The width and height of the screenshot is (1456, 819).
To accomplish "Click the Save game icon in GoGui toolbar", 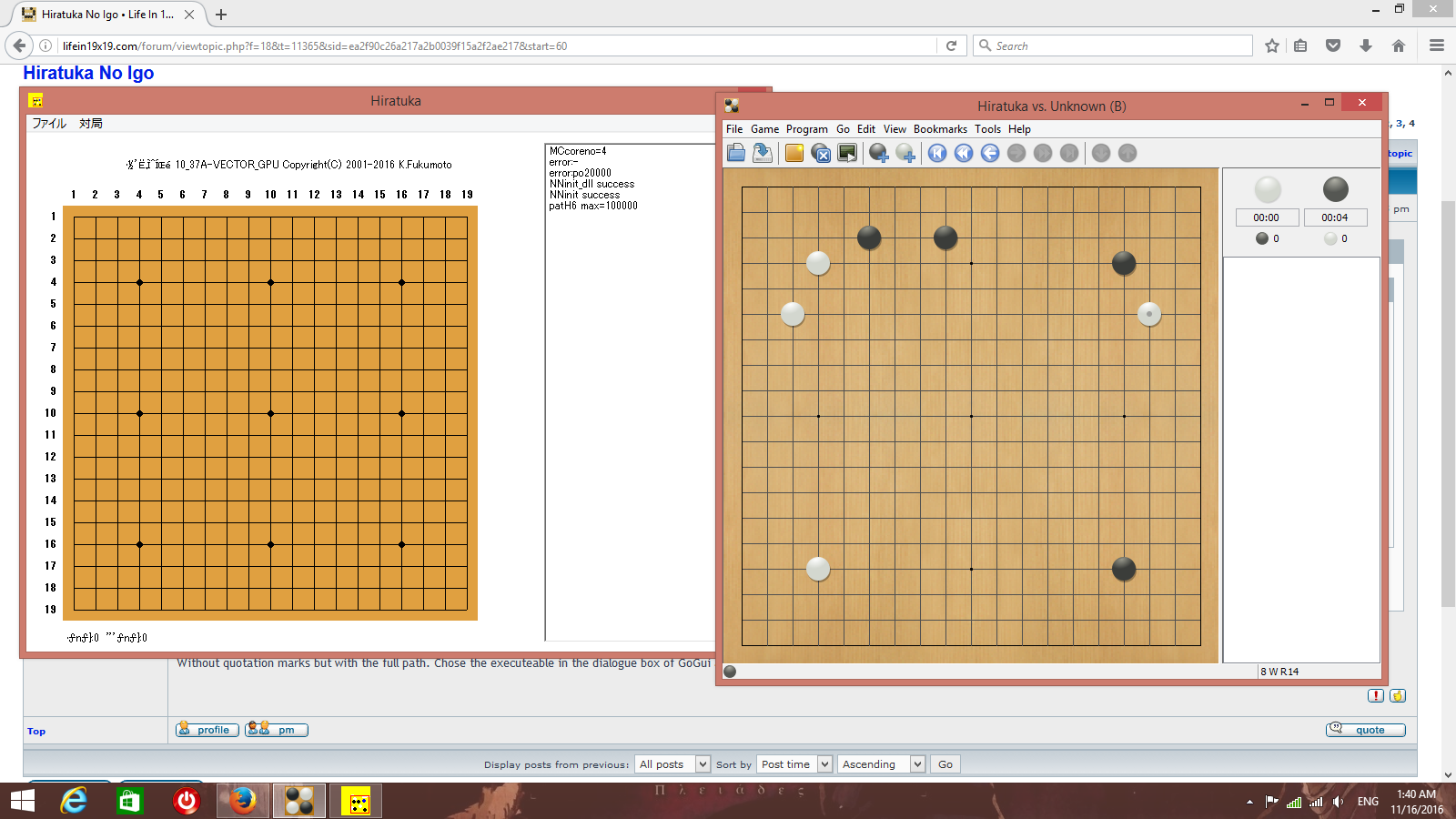I will pos(763,153).
